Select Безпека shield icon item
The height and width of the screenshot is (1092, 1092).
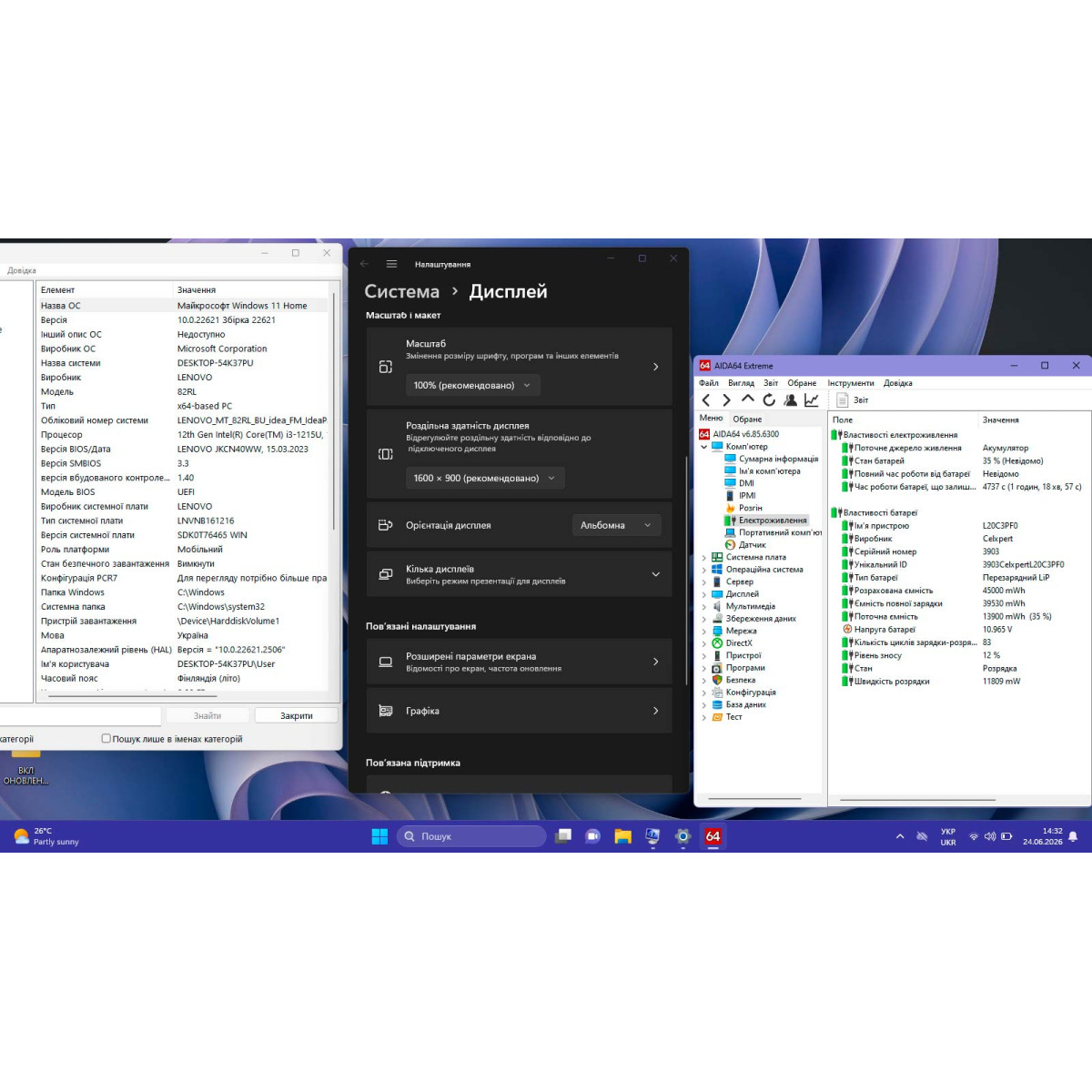[x=733, y=680]
